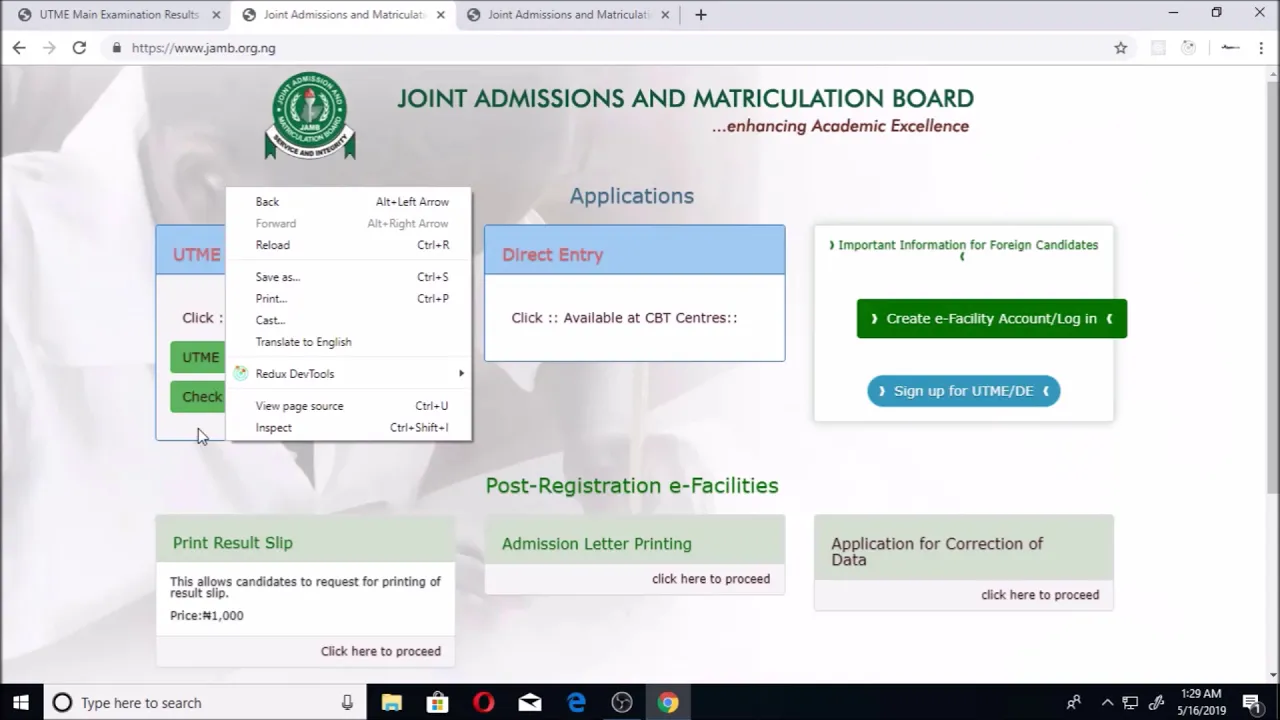The width and height of the screenshot is (1280, 720).
Task: Click the browser back arrow button
Action: click(19, 47)
